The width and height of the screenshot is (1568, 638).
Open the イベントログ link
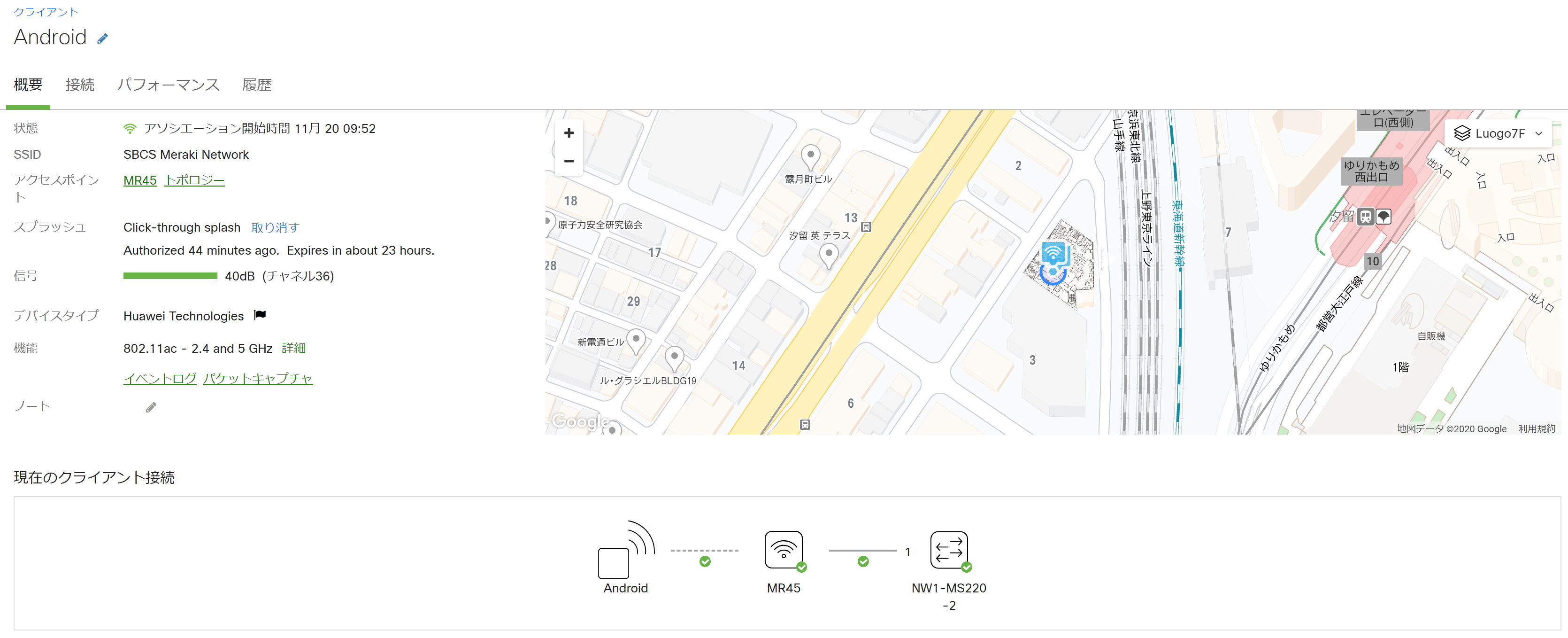pos(160,378)
